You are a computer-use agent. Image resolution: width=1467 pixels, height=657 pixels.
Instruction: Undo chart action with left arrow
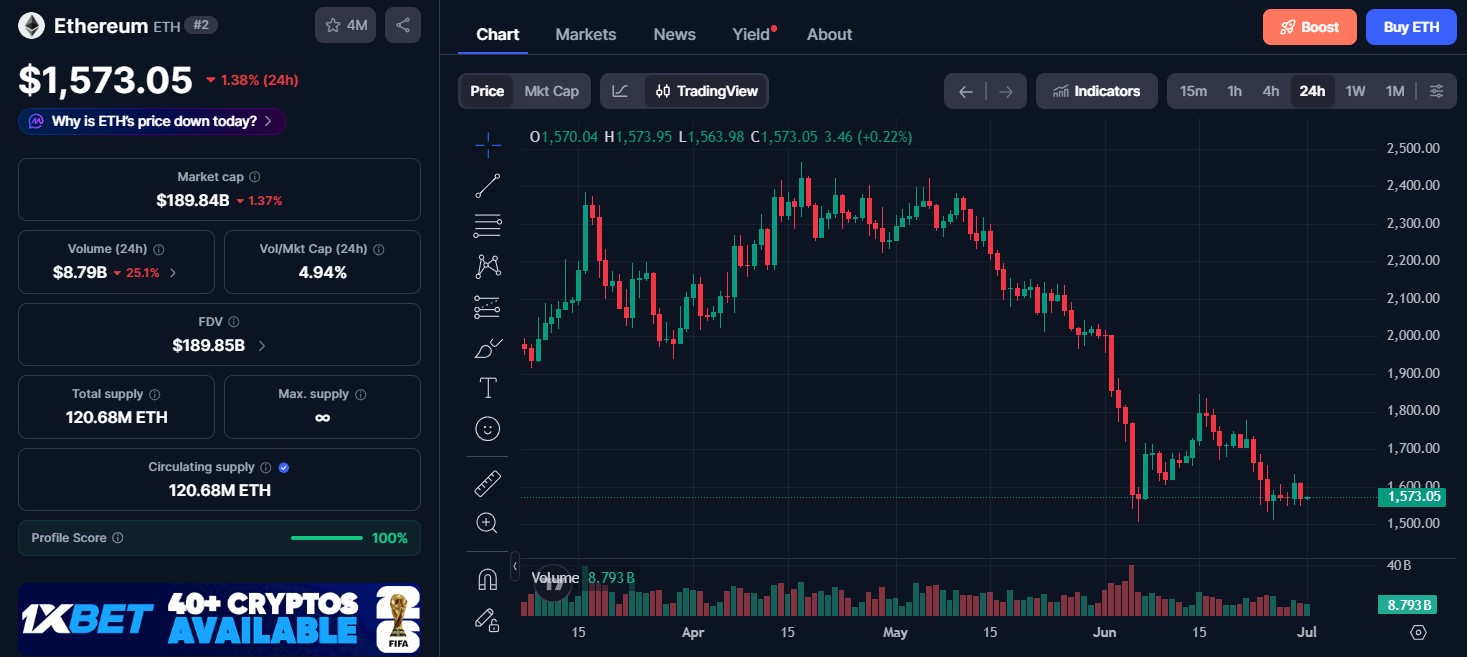coord(965,91)
